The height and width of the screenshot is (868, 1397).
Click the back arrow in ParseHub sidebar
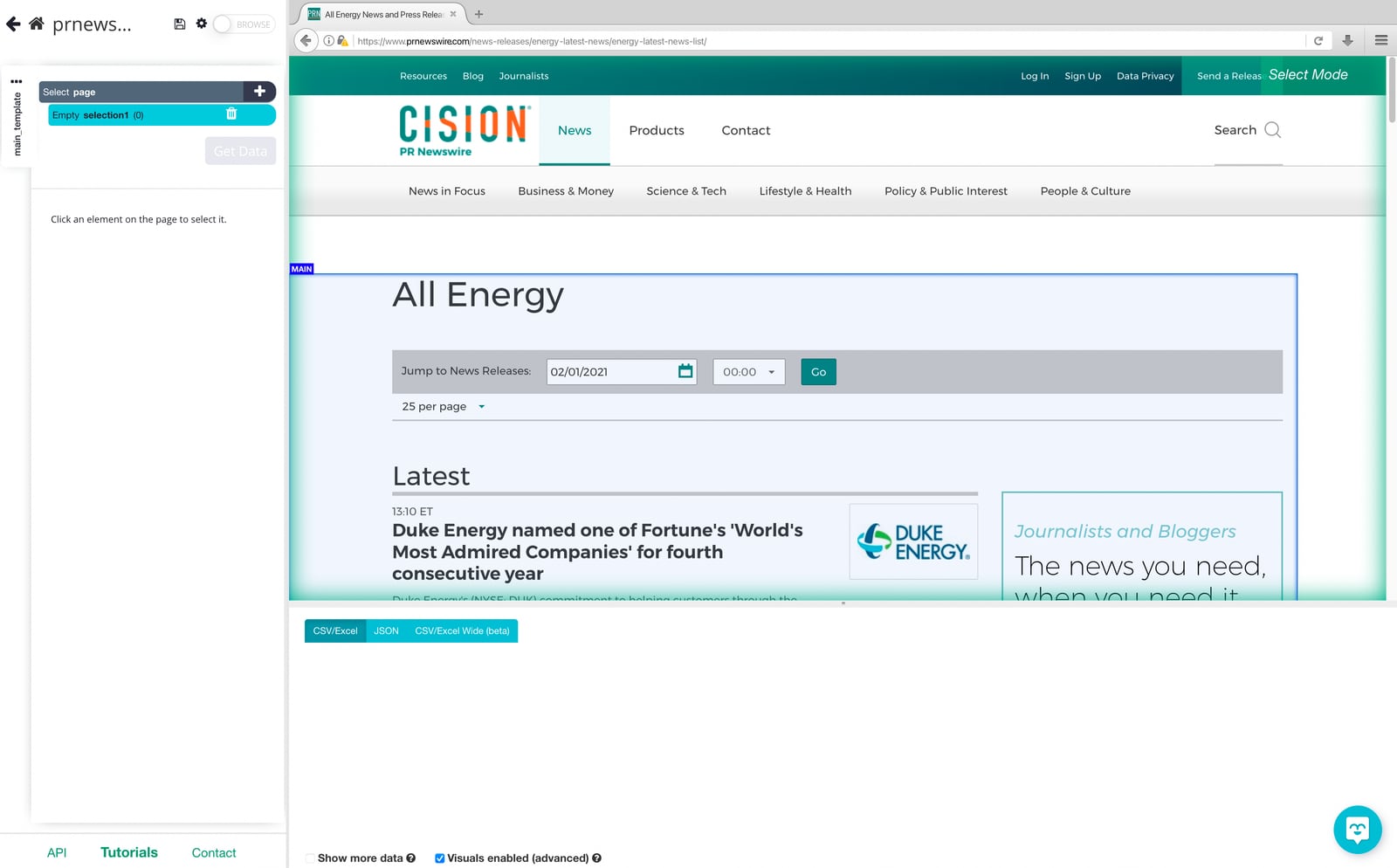13,24
